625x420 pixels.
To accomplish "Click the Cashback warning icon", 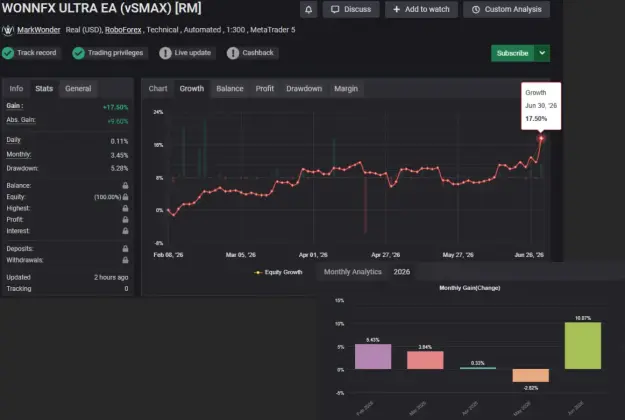I will pyautogui.click(x=233, y=53).
